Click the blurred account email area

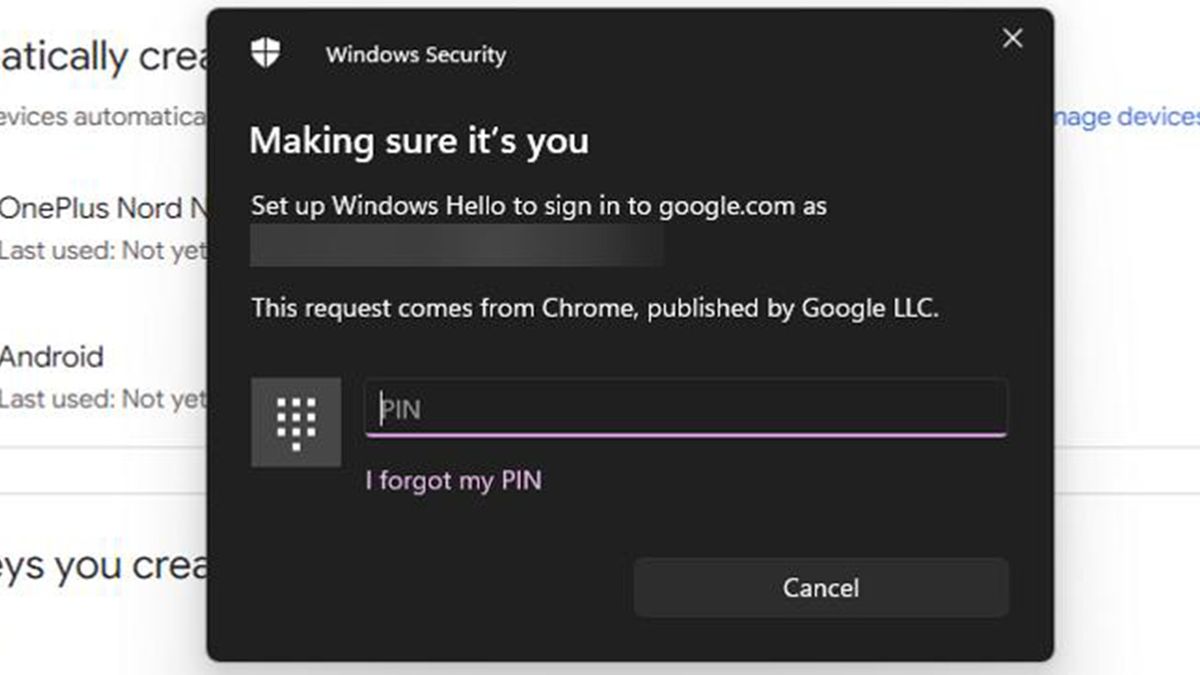(458, 243)
